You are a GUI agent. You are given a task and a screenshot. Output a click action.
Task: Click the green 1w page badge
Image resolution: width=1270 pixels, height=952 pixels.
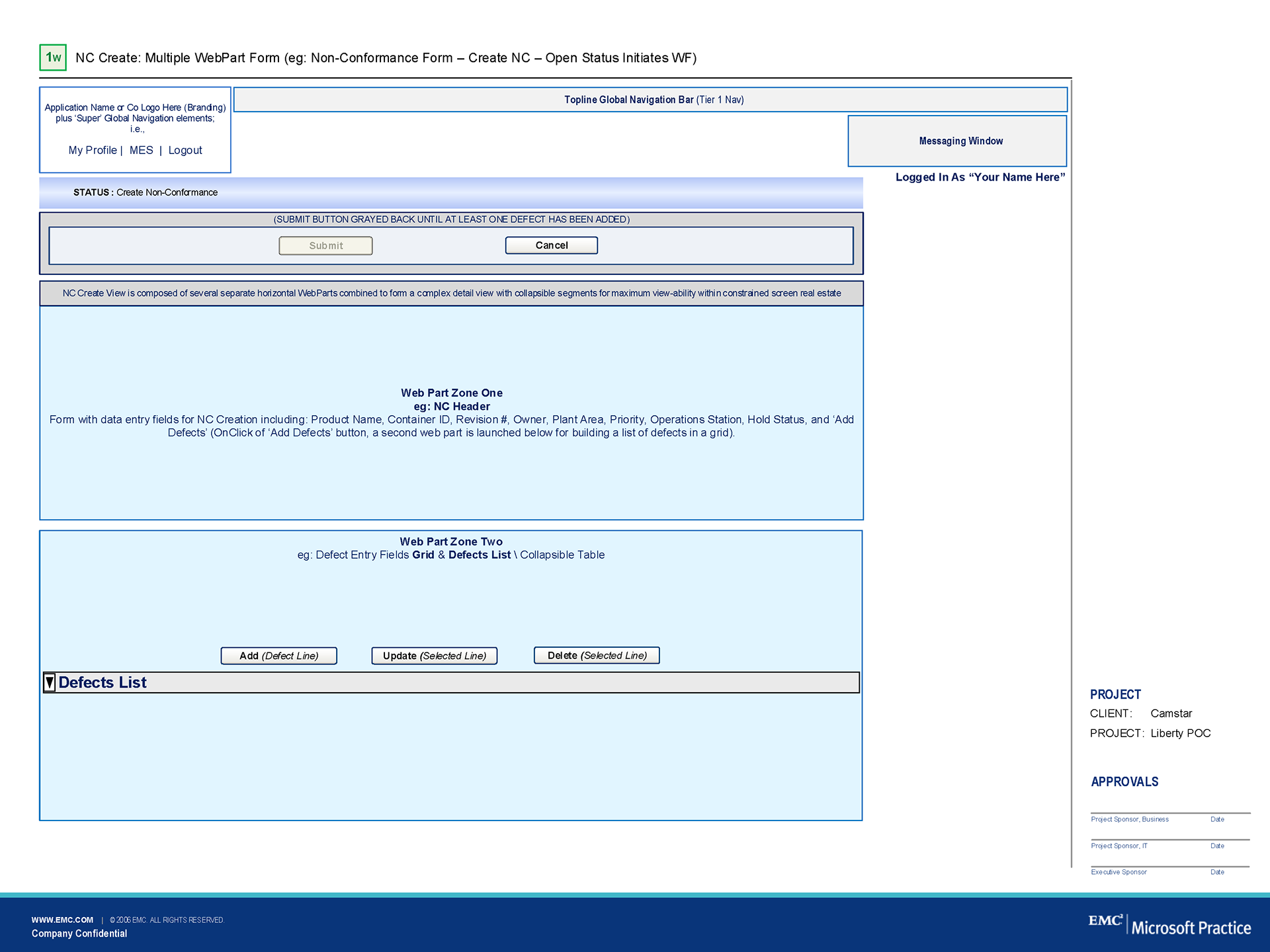(53, 58)
